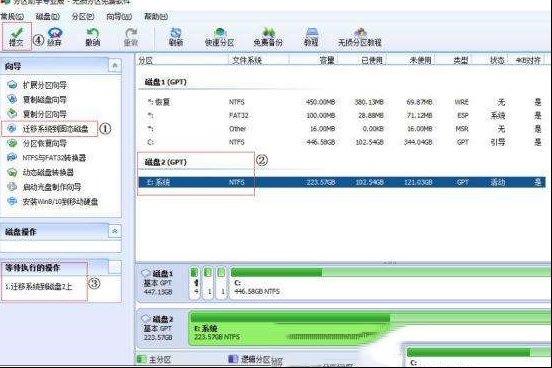The image size is (552, 368).
Task: Open the 分区 menu
Action: 83,16
